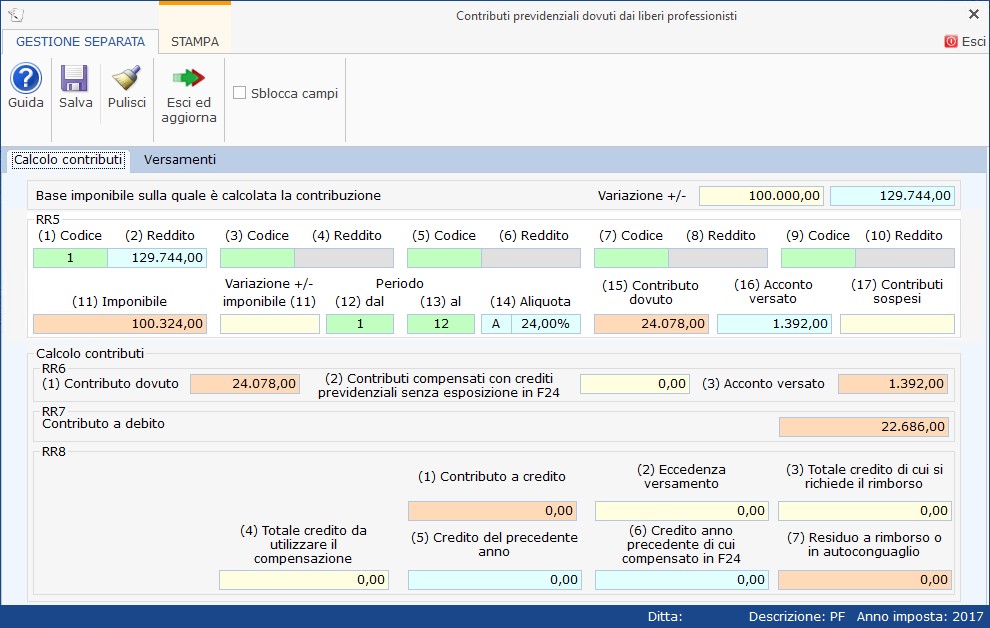990x628 pixels.
Task: Enable the Sblocca campi checkbox
Action: [x=239, y=93]
